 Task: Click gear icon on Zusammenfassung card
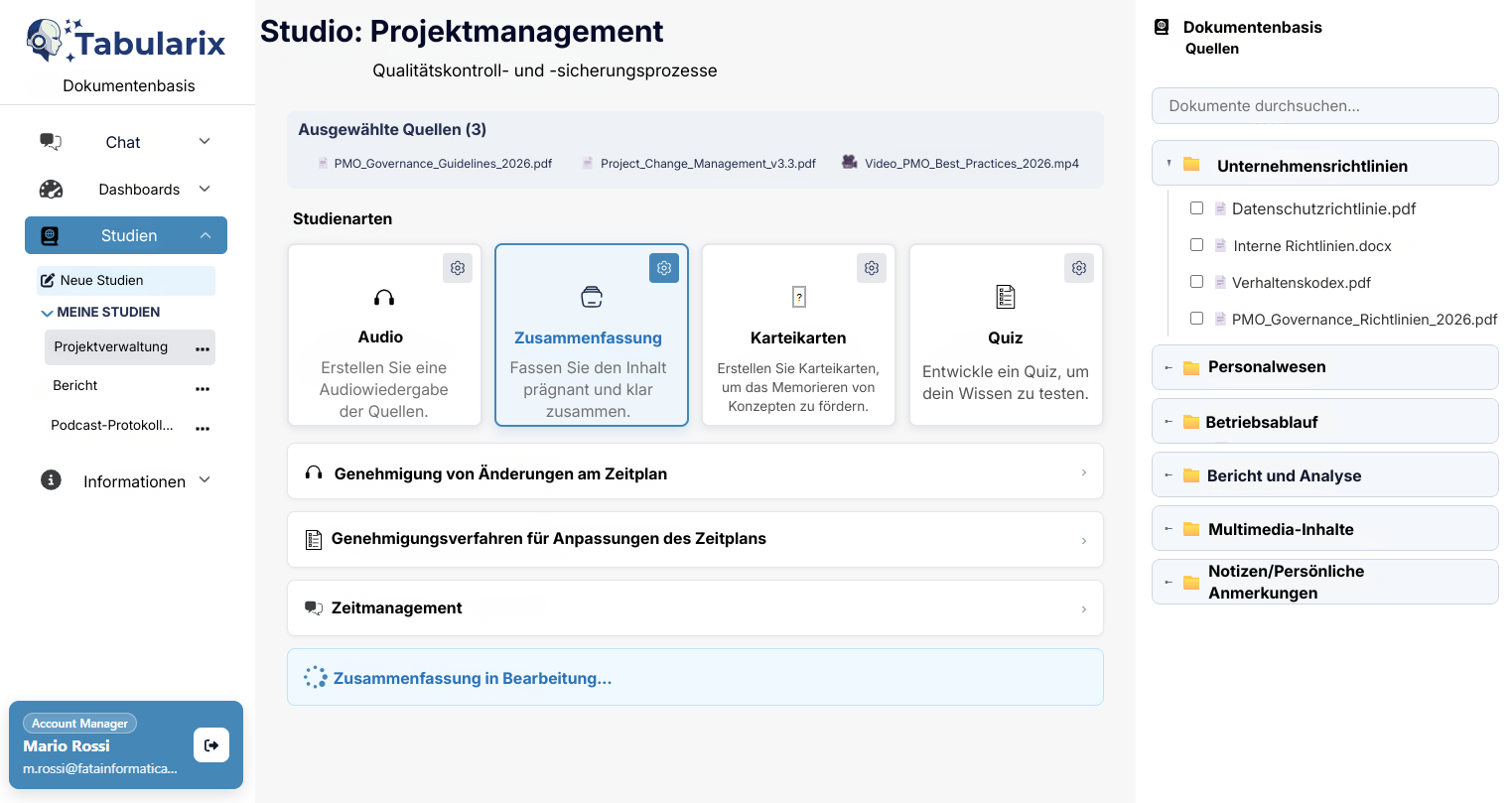click(664, 268)
